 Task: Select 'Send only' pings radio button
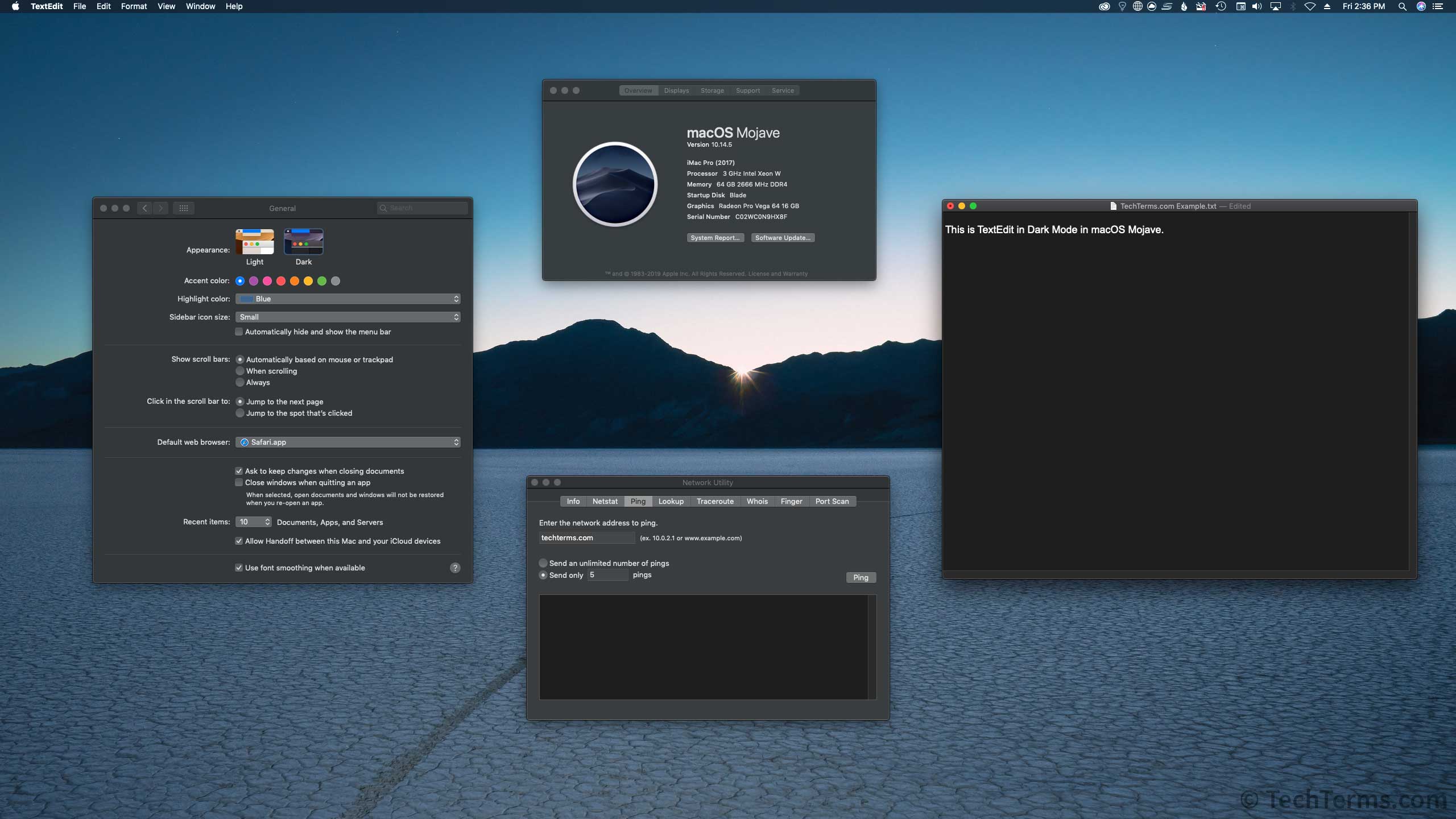(543, 575)
